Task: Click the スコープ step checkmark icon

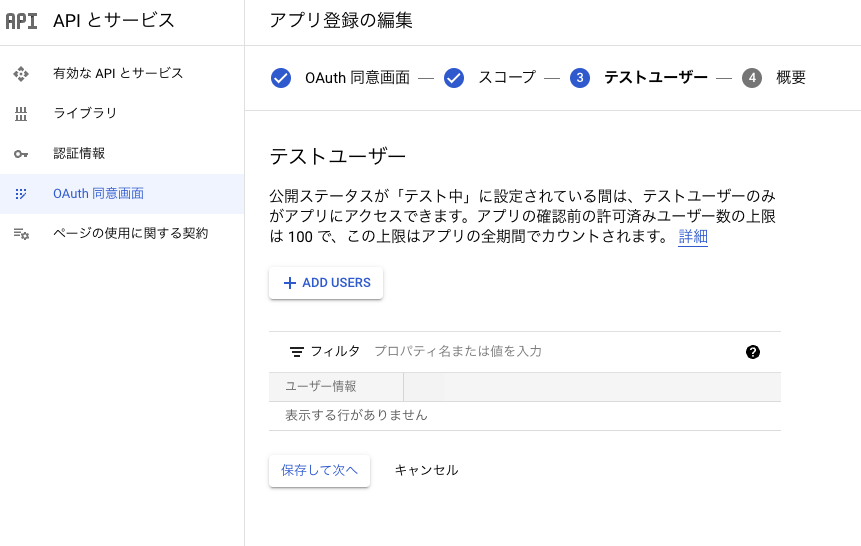Action: [454, 78]
